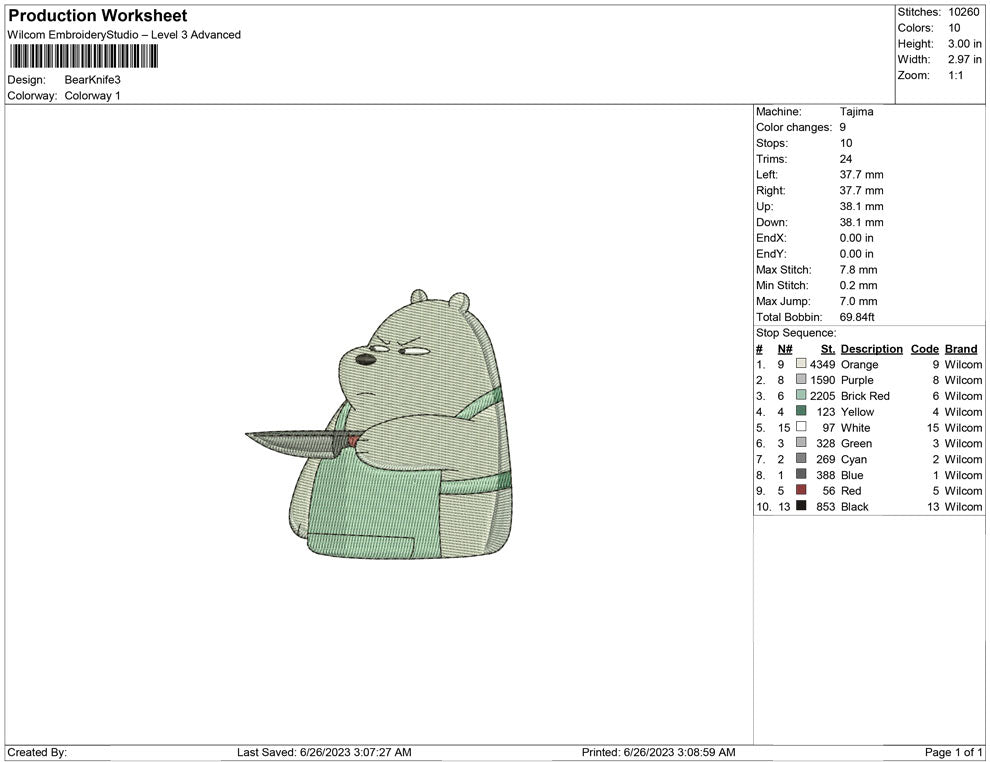Image resolution: width=990 pixels, height=762 pixels.
Task: Click the Black thread color swatch
Action: point(801,506)
